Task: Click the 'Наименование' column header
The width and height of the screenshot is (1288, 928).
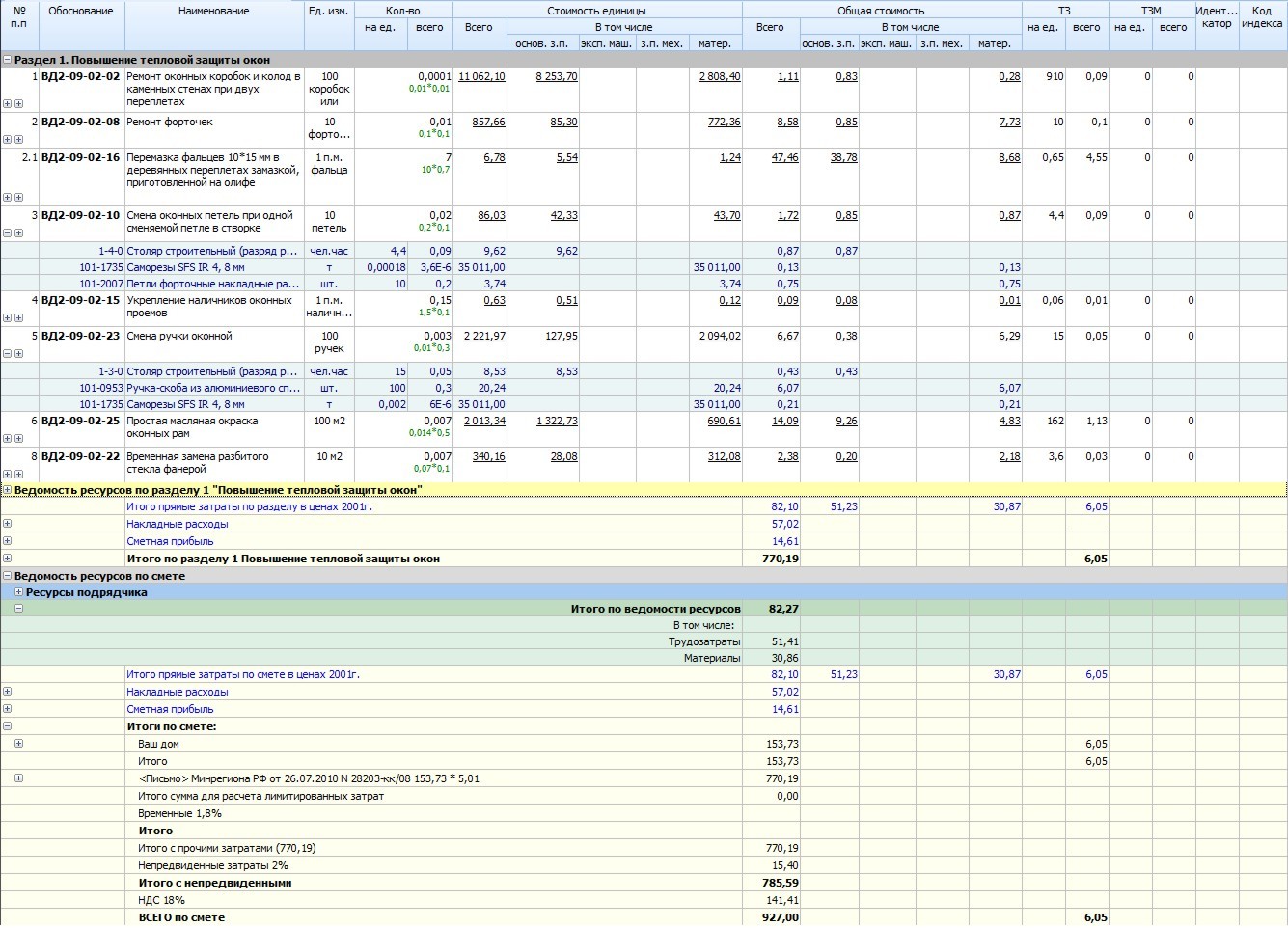Action: [214, 12]
